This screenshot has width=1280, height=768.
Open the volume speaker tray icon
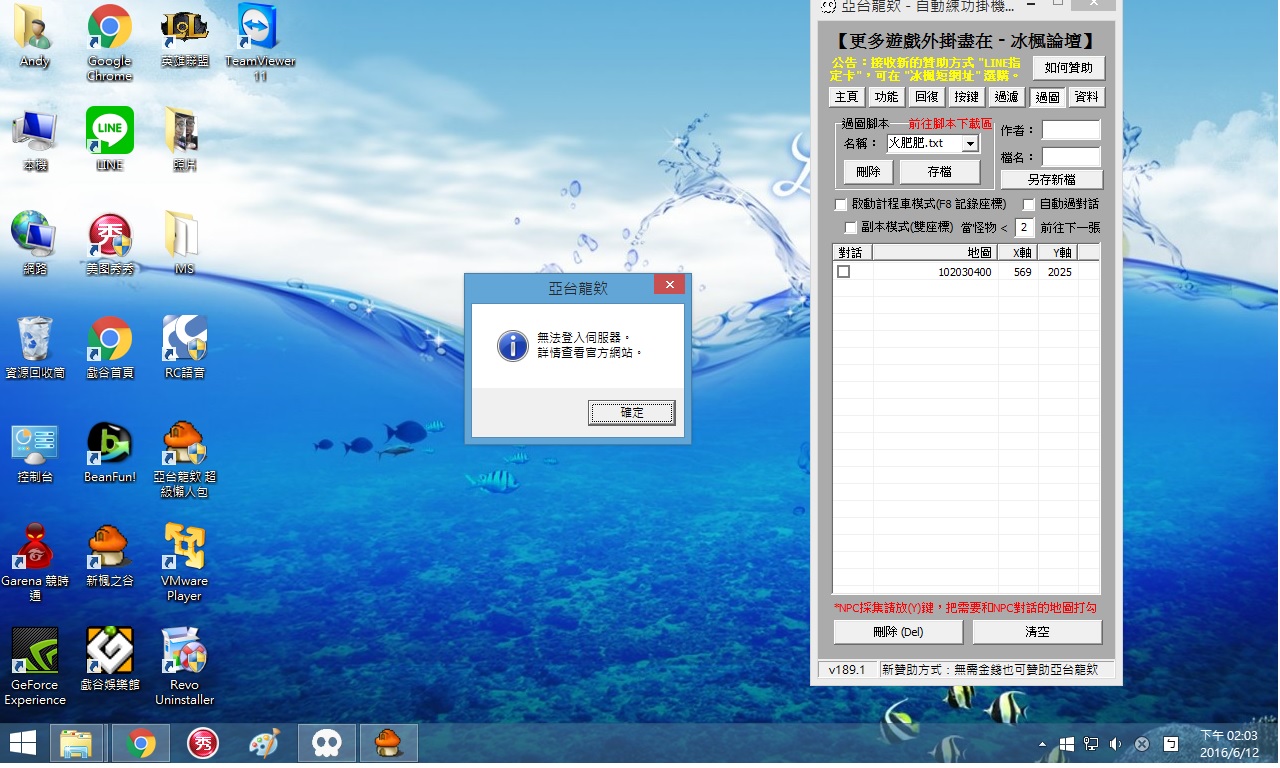1115,744
